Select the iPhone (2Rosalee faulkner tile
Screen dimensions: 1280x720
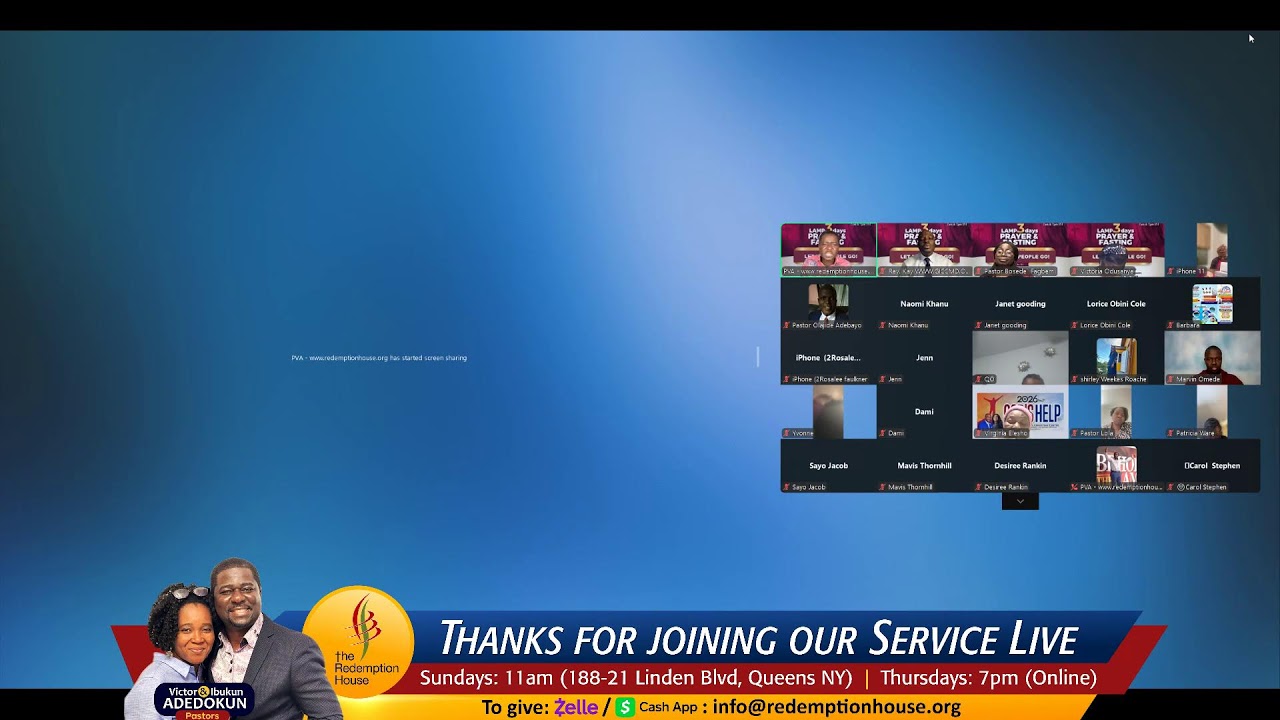(828, 358)
